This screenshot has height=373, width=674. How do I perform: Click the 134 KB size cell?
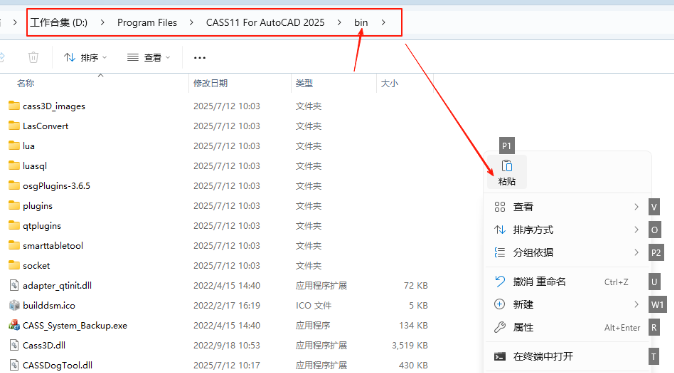pyautogui.click(x=414, y=326)
